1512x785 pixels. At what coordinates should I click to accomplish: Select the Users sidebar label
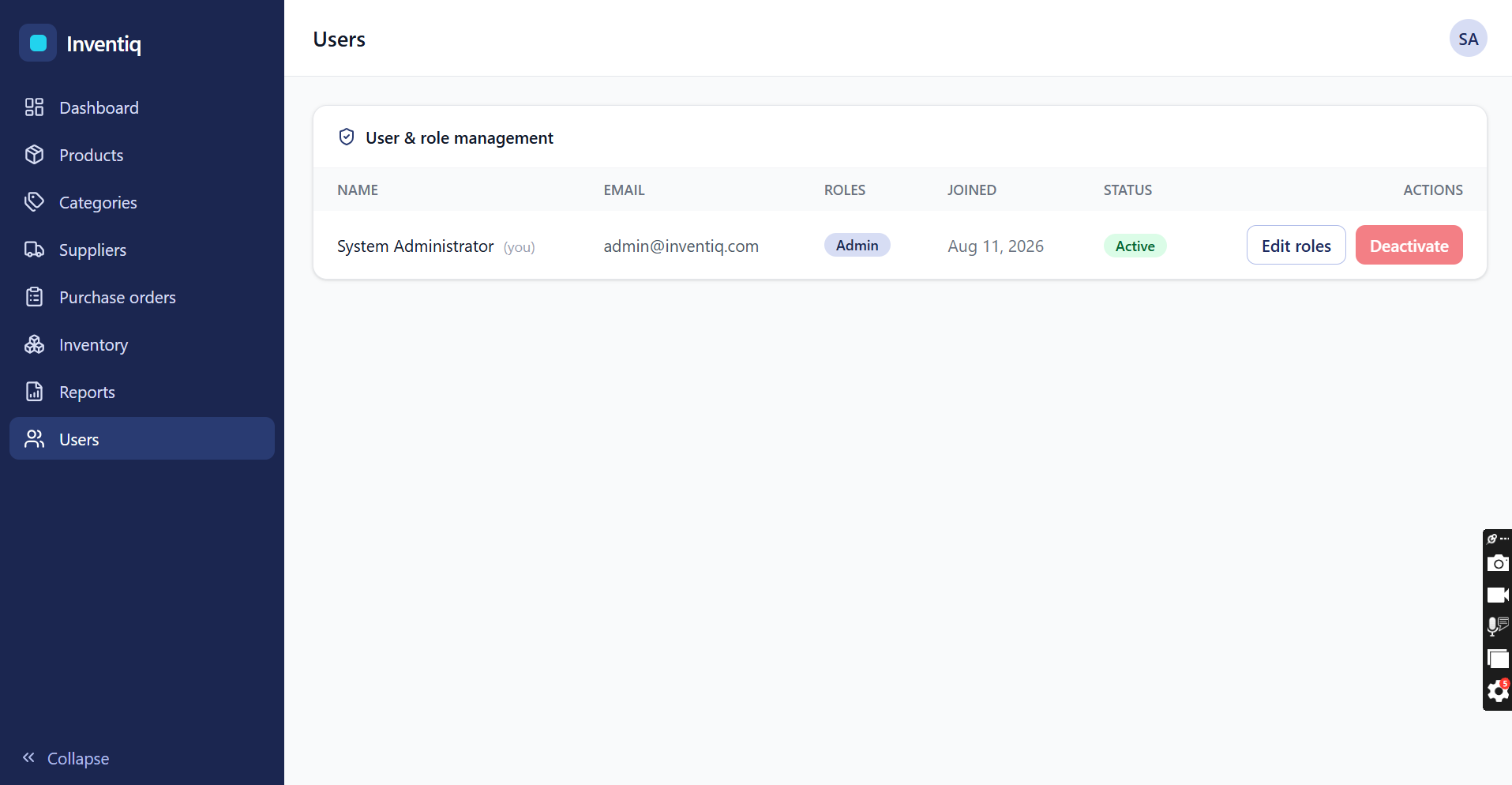pos(79,440)
